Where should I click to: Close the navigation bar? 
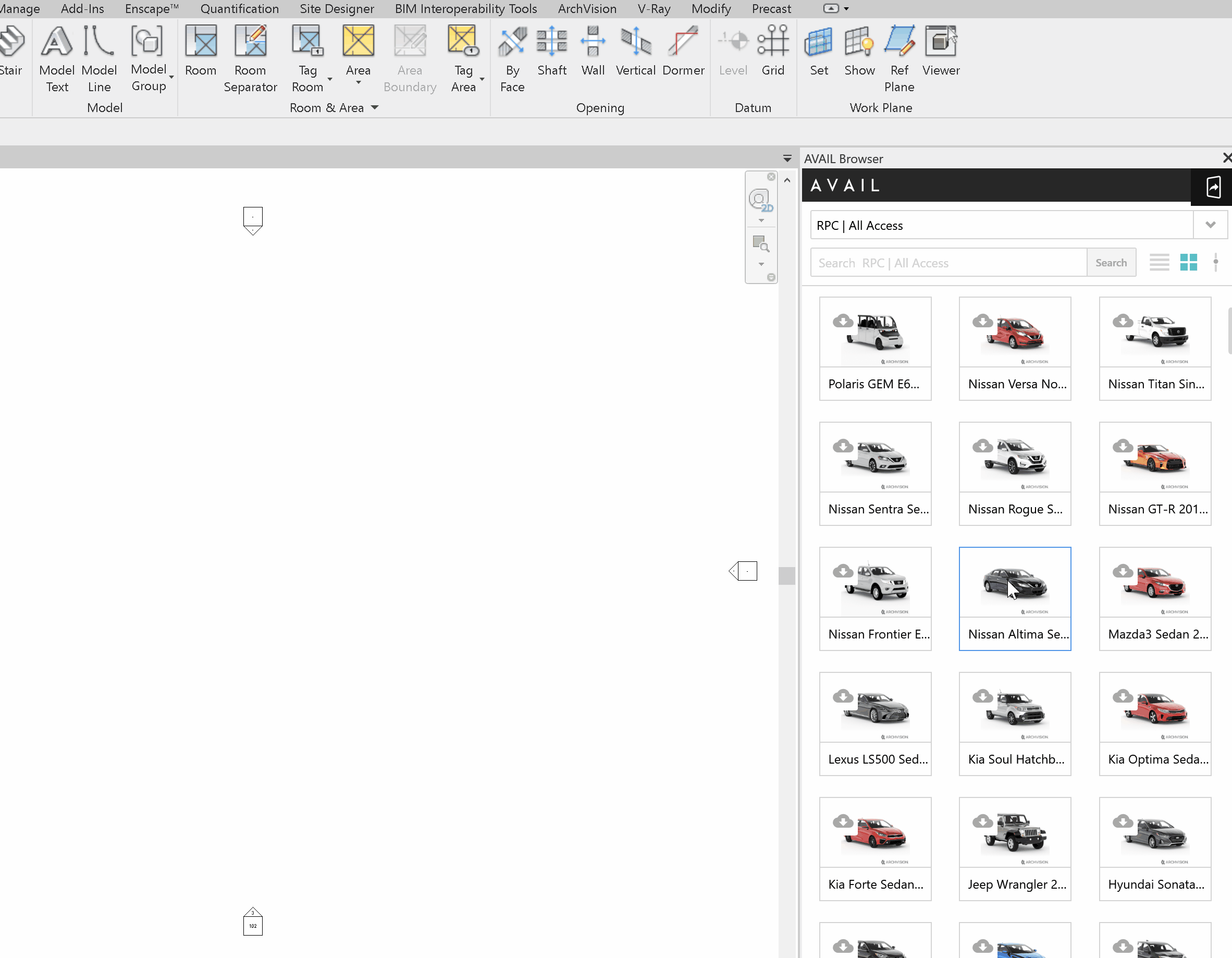click(x=771, y=177)
